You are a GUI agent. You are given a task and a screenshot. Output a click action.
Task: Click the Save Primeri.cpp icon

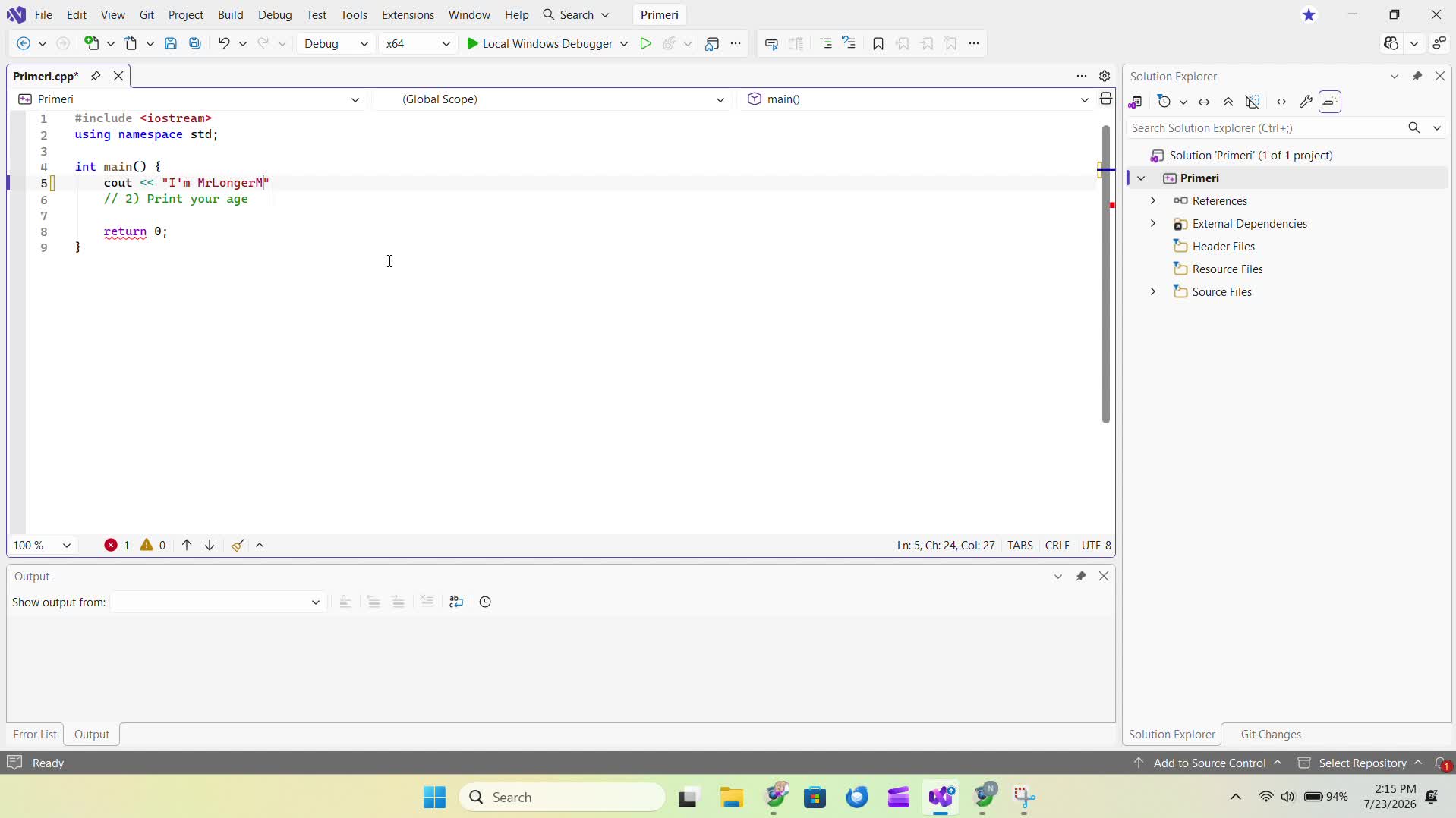pos(171,44)
